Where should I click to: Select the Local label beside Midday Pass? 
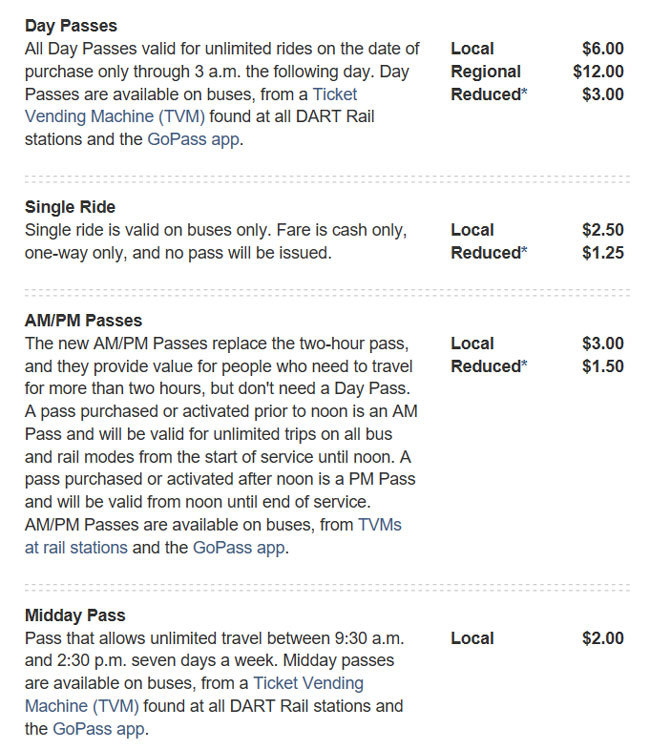tap(472, 638)
